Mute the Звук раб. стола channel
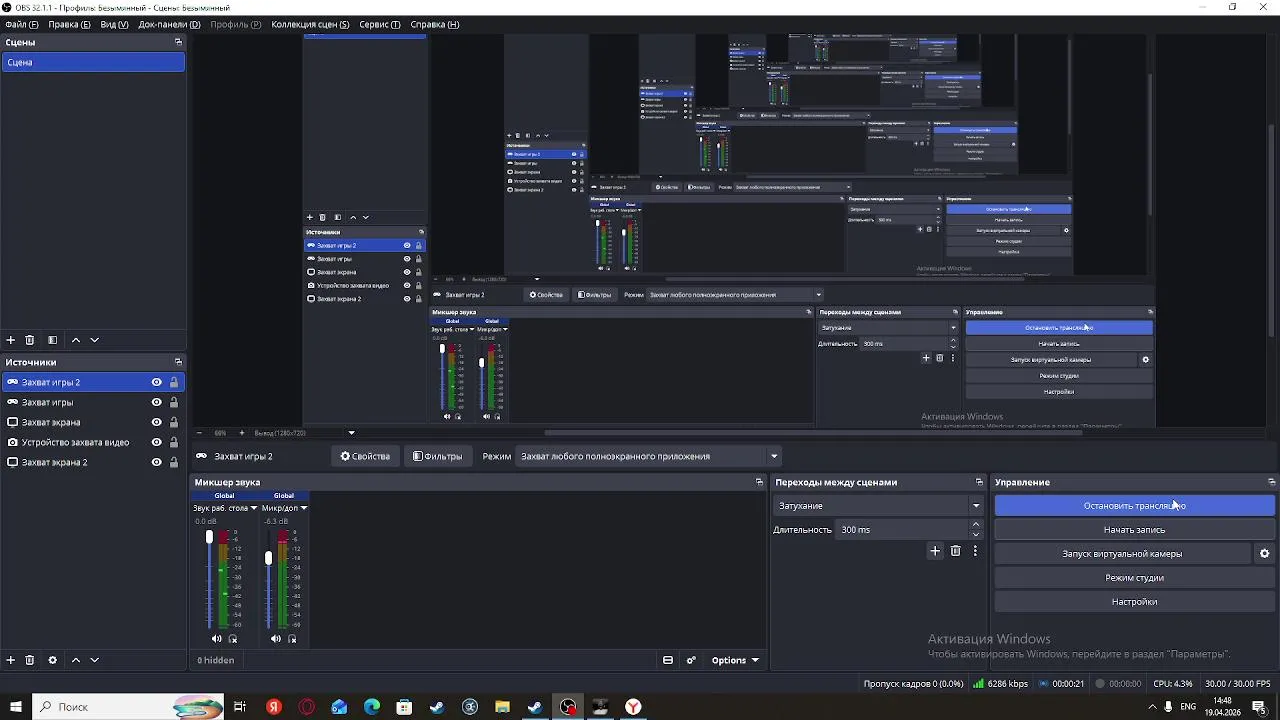This screenshot has height=720, width=1280. pyautogui.click(x=216, y=639)
